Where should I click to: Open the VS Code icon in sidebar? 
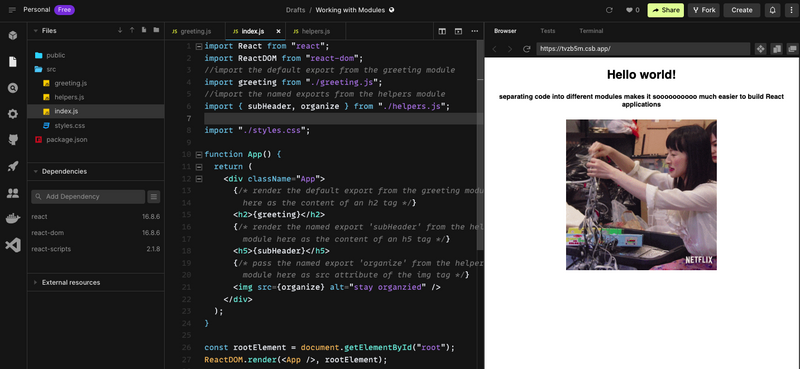pyautogui.click(x=13, y=245)
